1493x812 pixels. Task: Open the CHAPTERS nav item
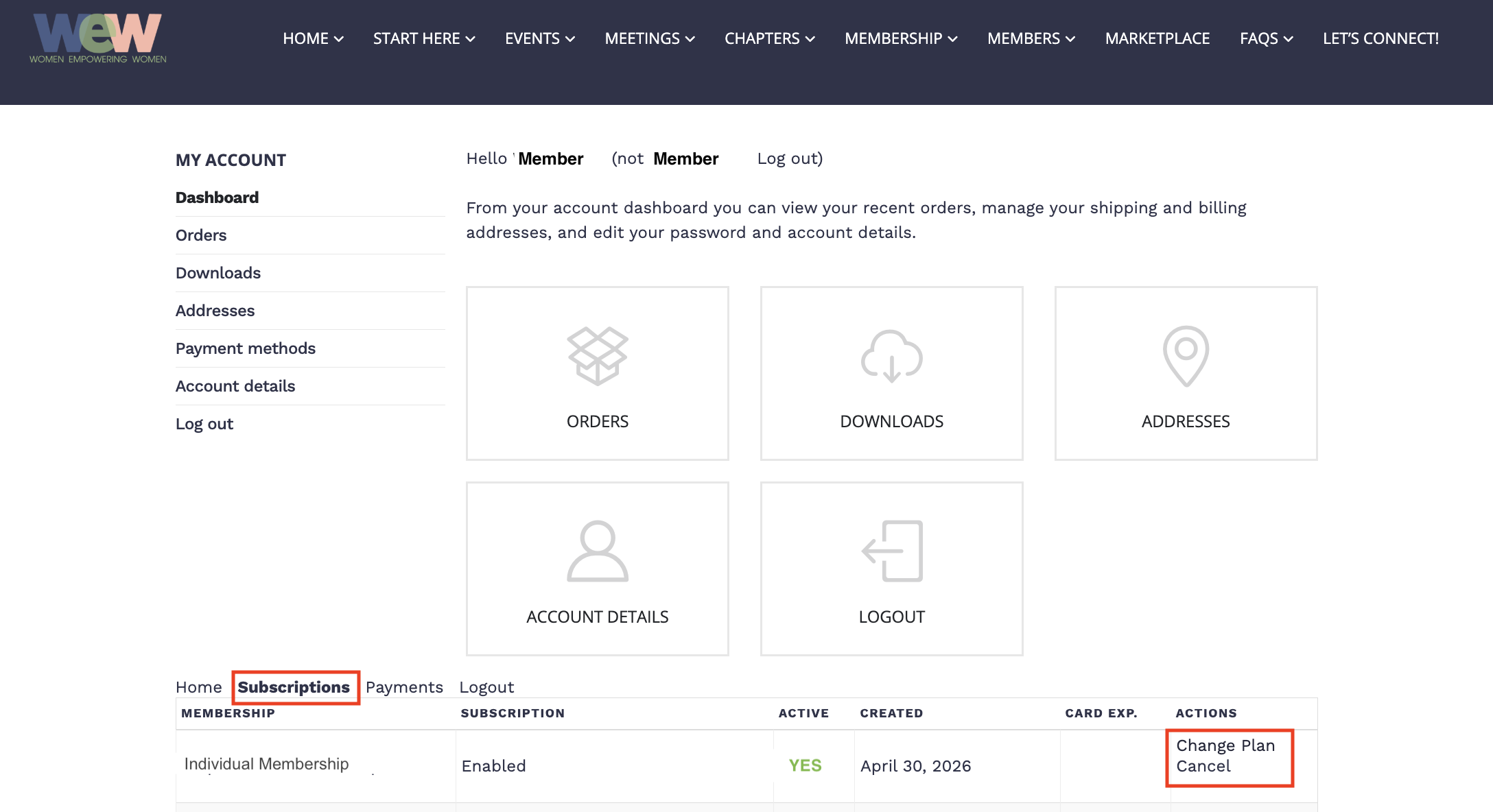762,38
